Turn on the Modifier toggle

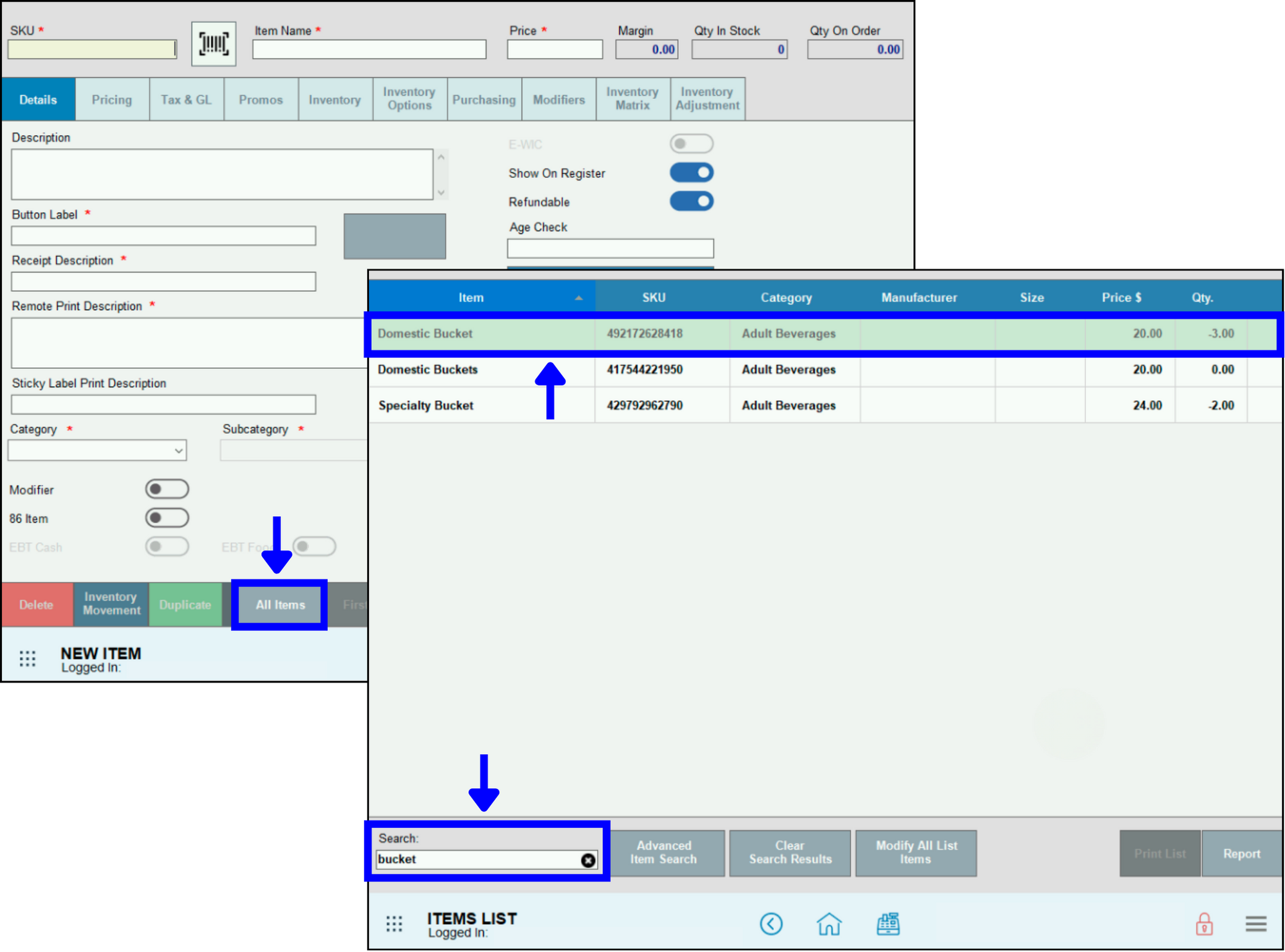pyautogui.click(x=167, y=490)
